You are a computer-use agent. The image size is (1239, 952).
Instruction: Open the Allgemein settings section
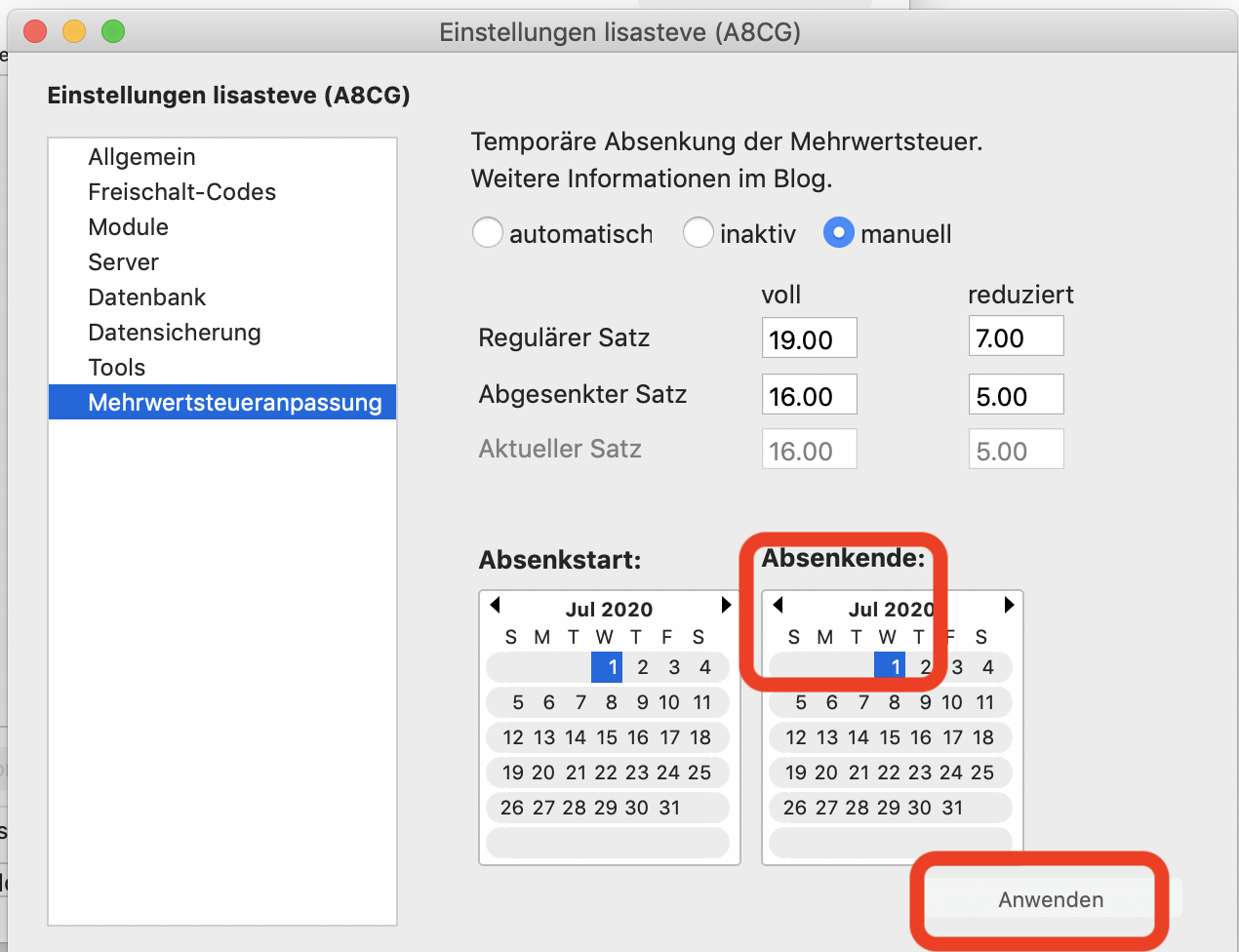[141, 157]
